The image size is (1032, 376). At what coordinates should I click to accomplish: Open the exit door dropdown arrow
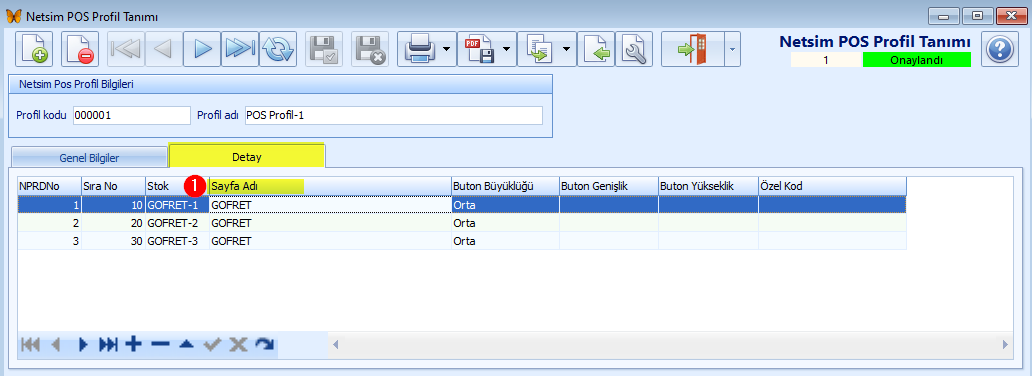click(x=733, y=49)
